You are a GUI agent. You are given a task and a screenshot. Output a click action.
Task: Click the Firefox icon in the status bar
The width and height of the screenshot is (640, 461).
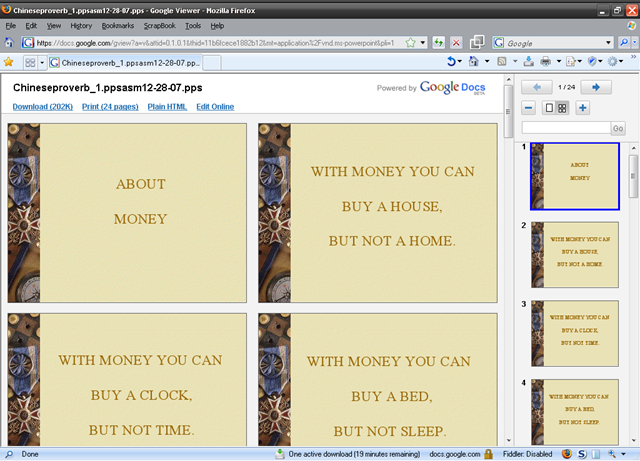pyautogui.click(x=567, y=454)
